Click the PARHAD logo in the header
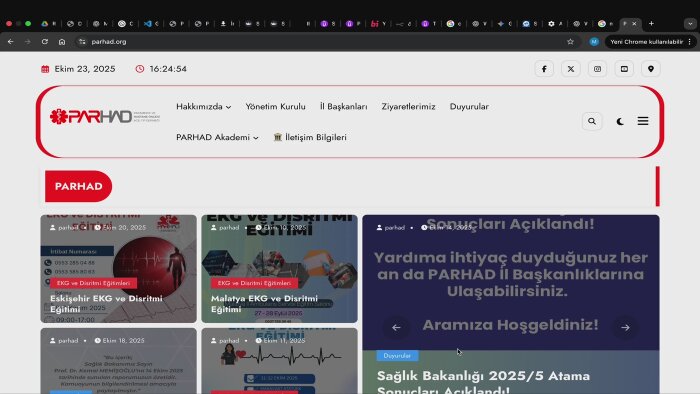 click(x=105, y=116)
